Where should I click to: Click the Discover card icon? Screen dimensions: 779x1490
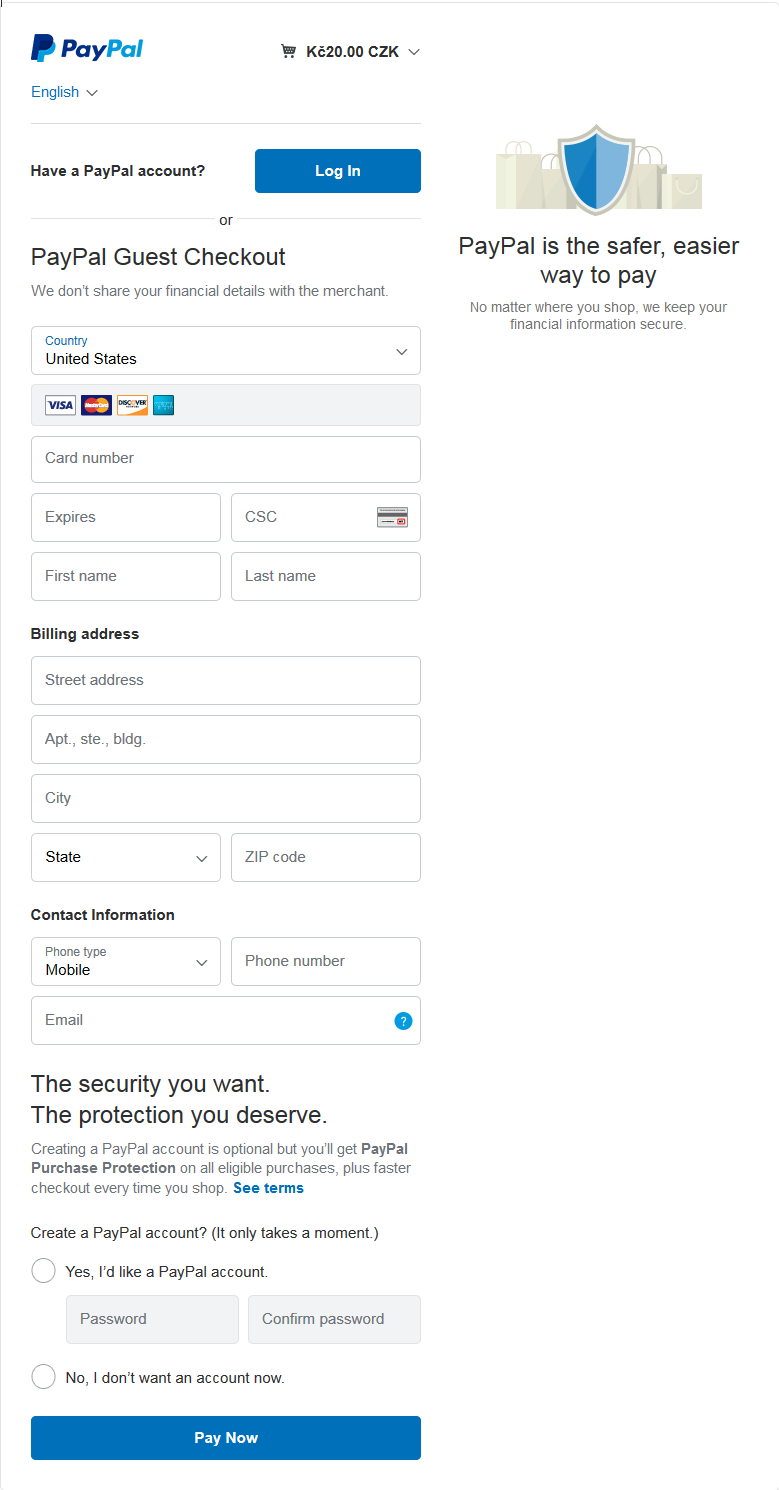coord(132,405)
